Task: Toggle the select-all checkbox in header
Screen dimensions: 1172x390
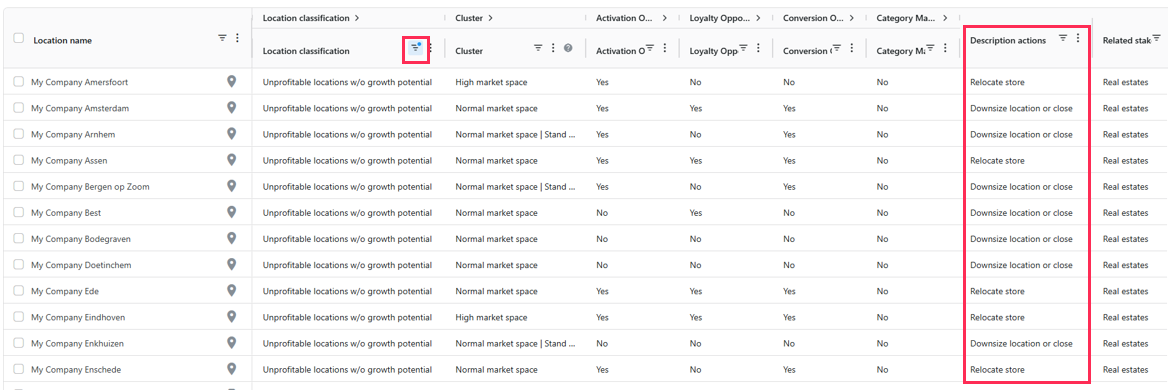Action: coord(19,38)
